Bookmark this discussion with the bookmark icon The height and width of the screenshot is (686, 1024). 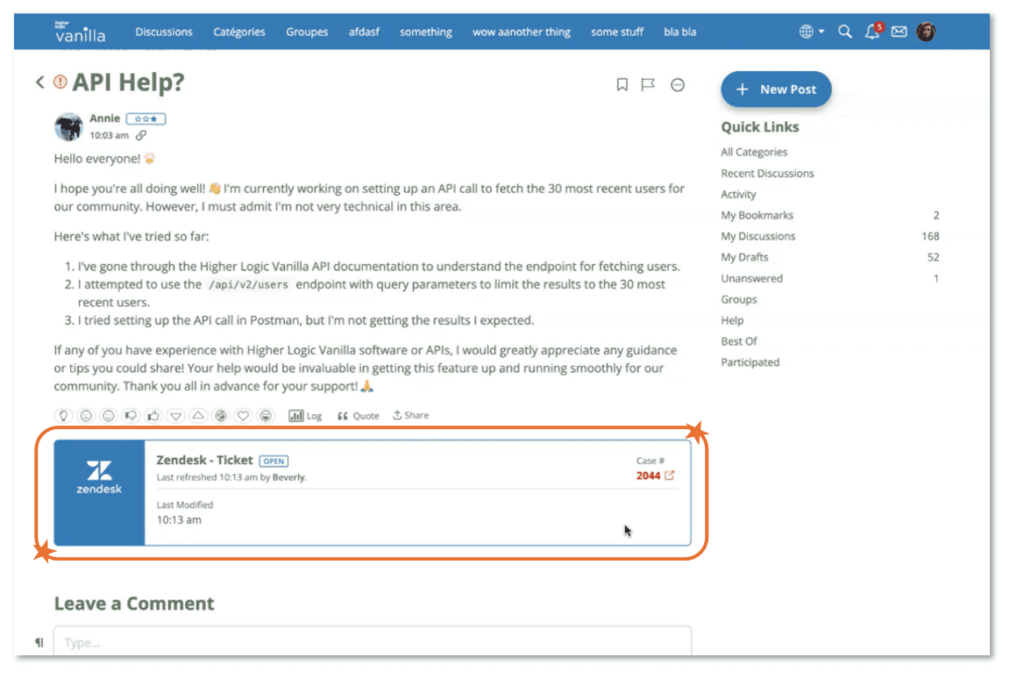[x=622, y=85]
